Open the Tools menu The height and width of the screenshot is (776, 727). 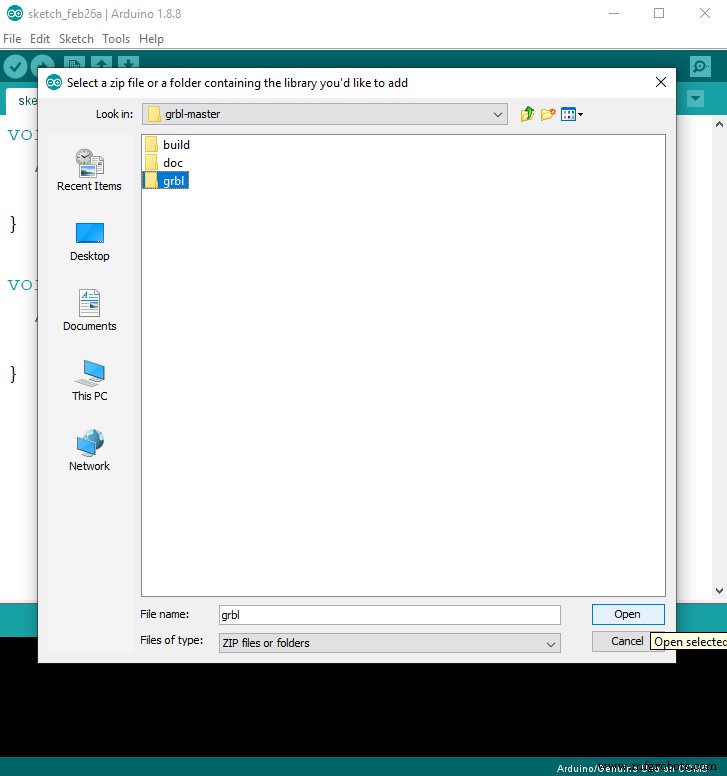click(x=116, y=39)
